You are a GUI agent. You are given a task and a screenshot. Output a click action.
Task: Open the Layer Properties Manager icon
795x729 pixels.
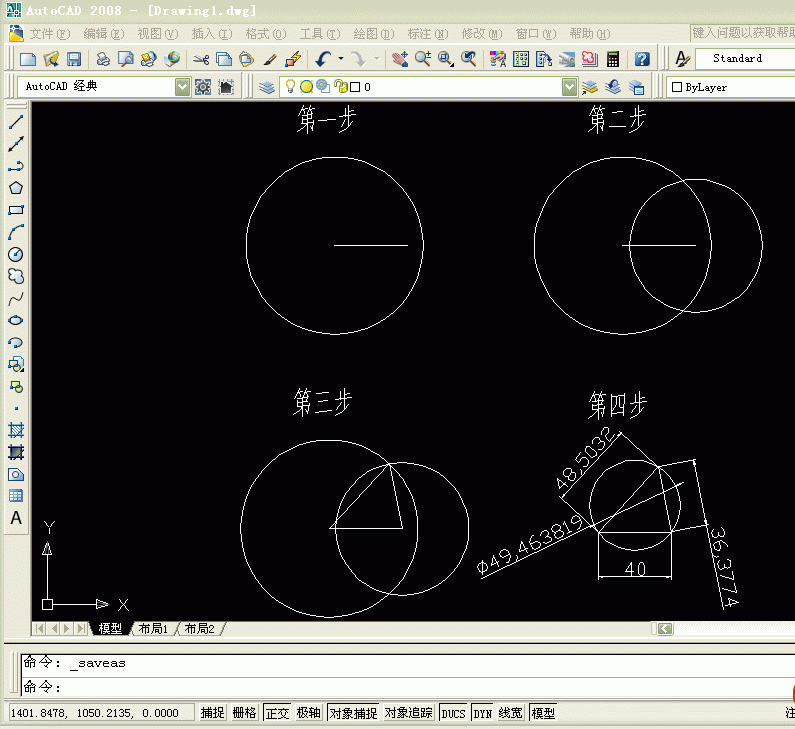coord(267,87)
